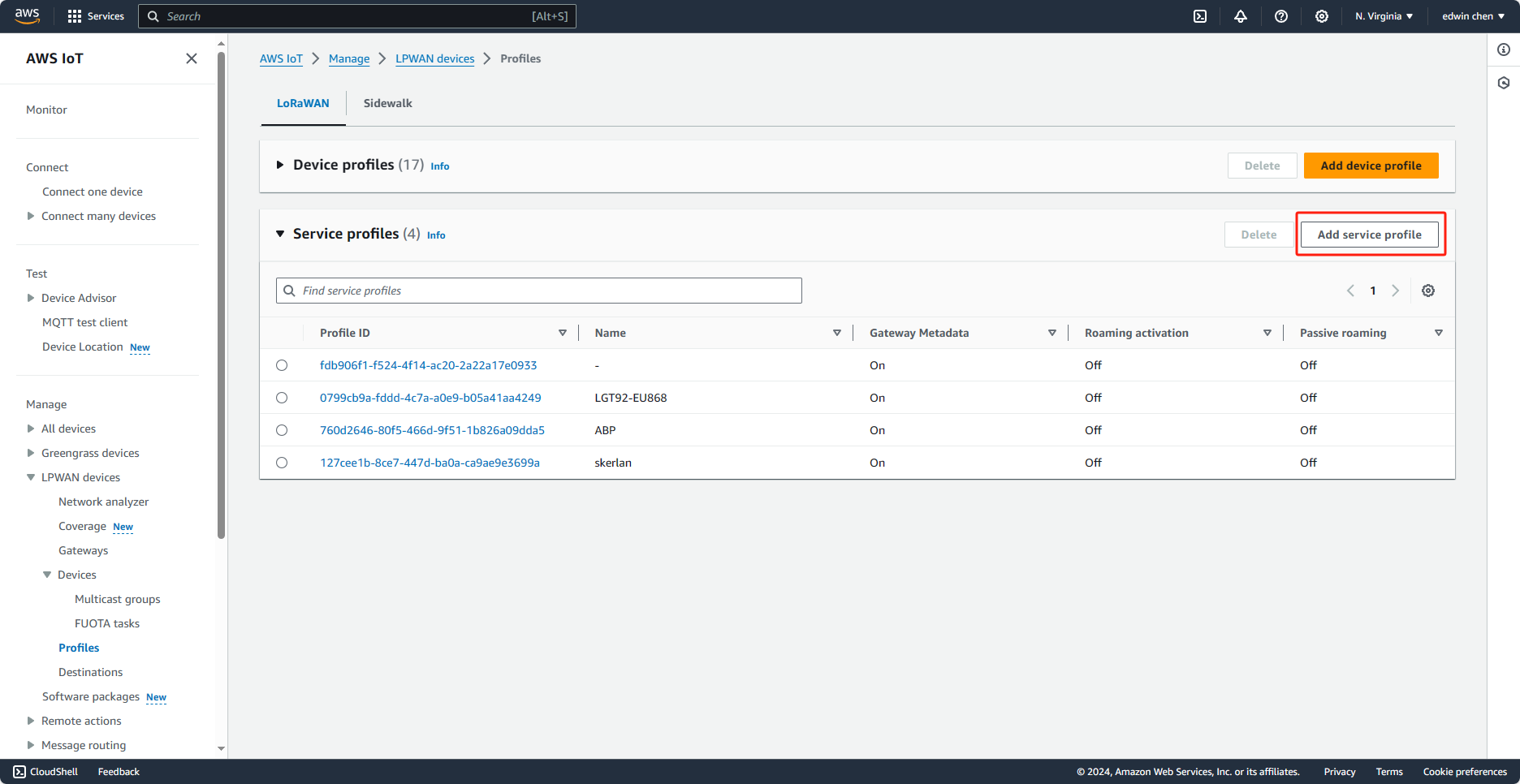Viewport: 1520px width, 784px height.
Task: Click Add service profile button
Action: pos(1369,235)
